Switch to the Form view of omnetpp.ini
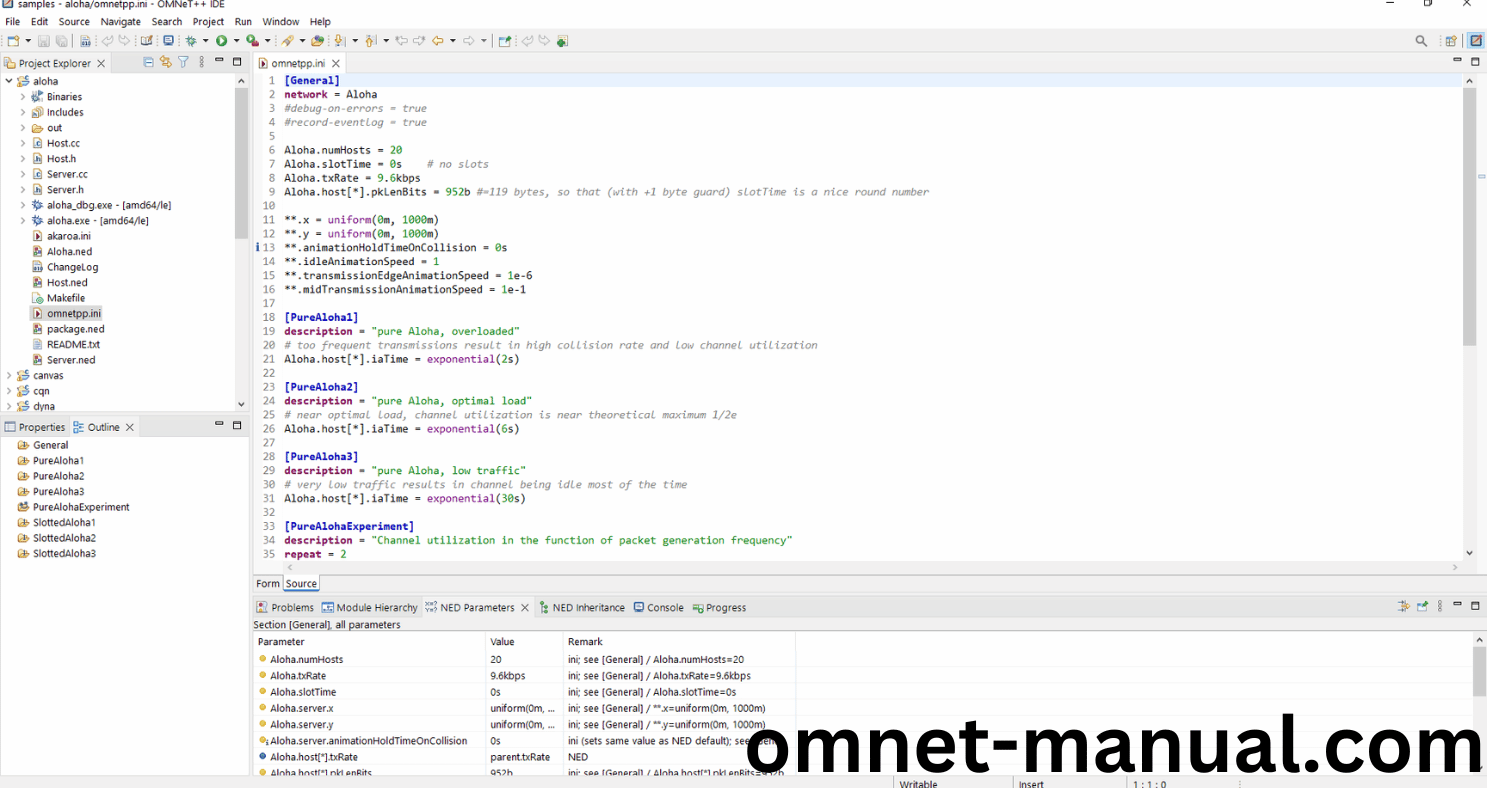 point(267,583)
